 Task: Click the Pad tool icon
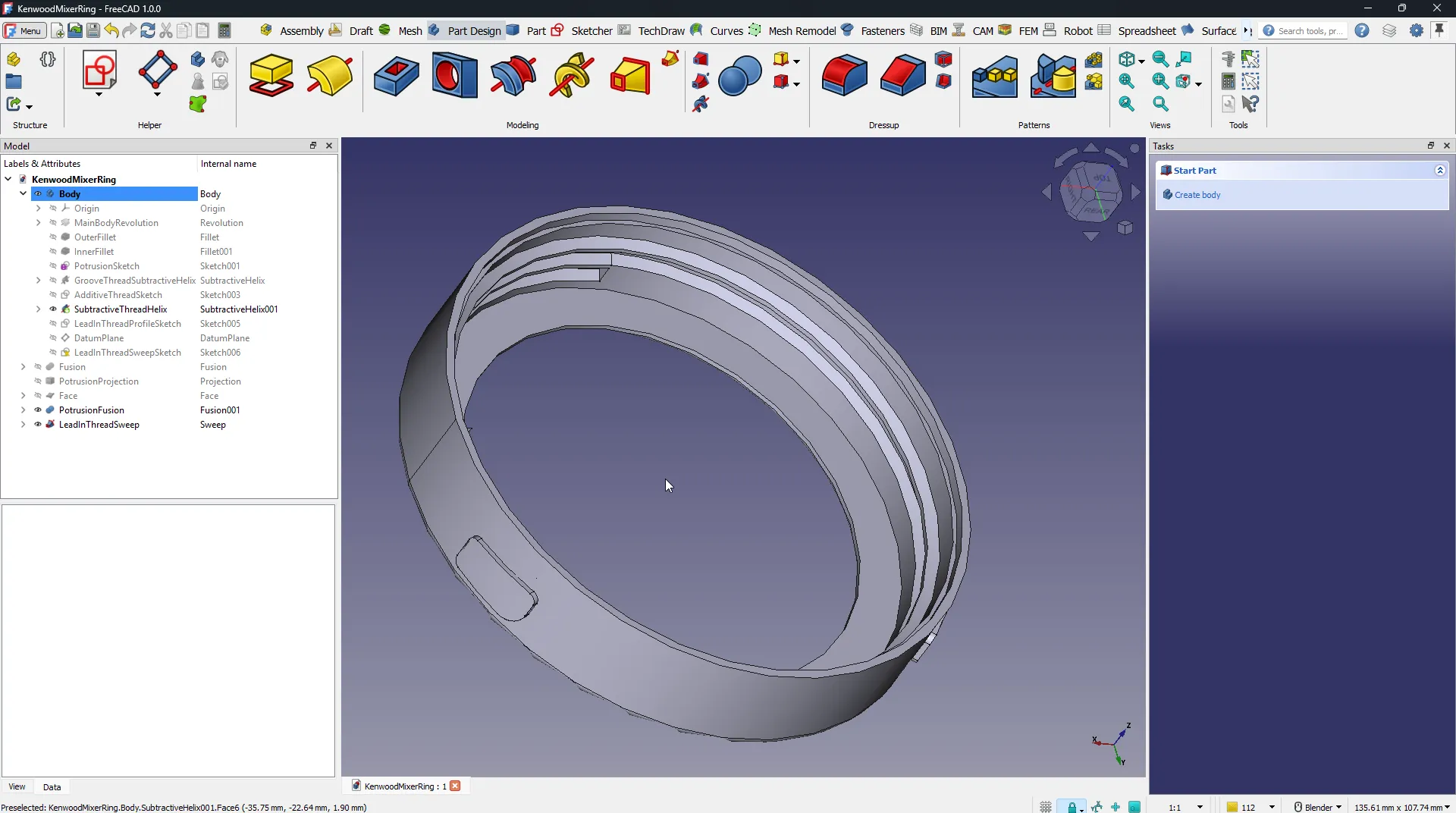pos(271,76)
